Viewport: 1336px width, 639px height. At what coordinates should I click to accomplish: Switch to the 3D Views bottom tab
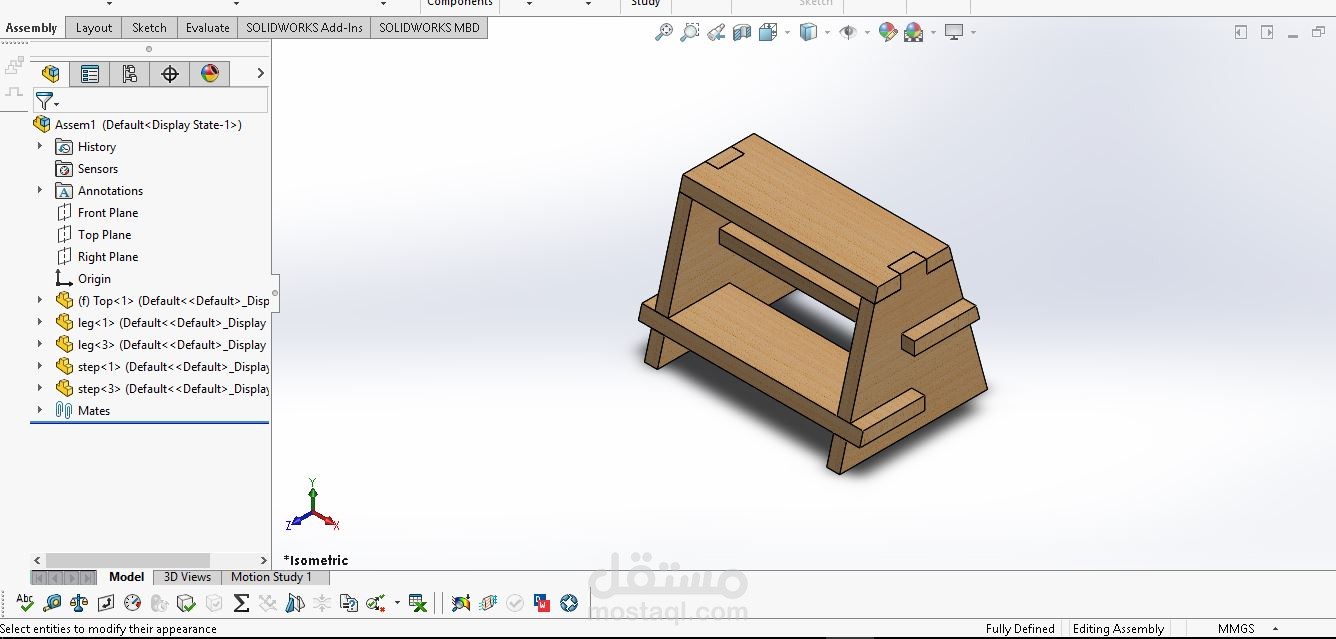(x=188, y=577)
